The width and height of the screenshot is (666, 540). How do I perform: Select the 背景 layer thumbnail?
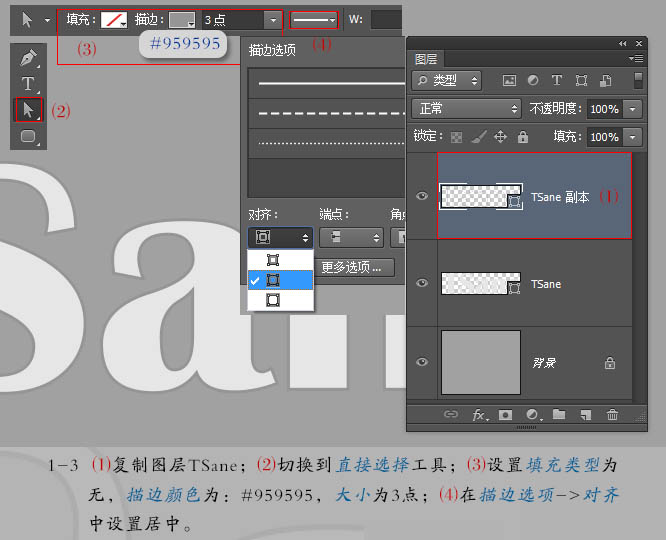[x=481, y=362]
